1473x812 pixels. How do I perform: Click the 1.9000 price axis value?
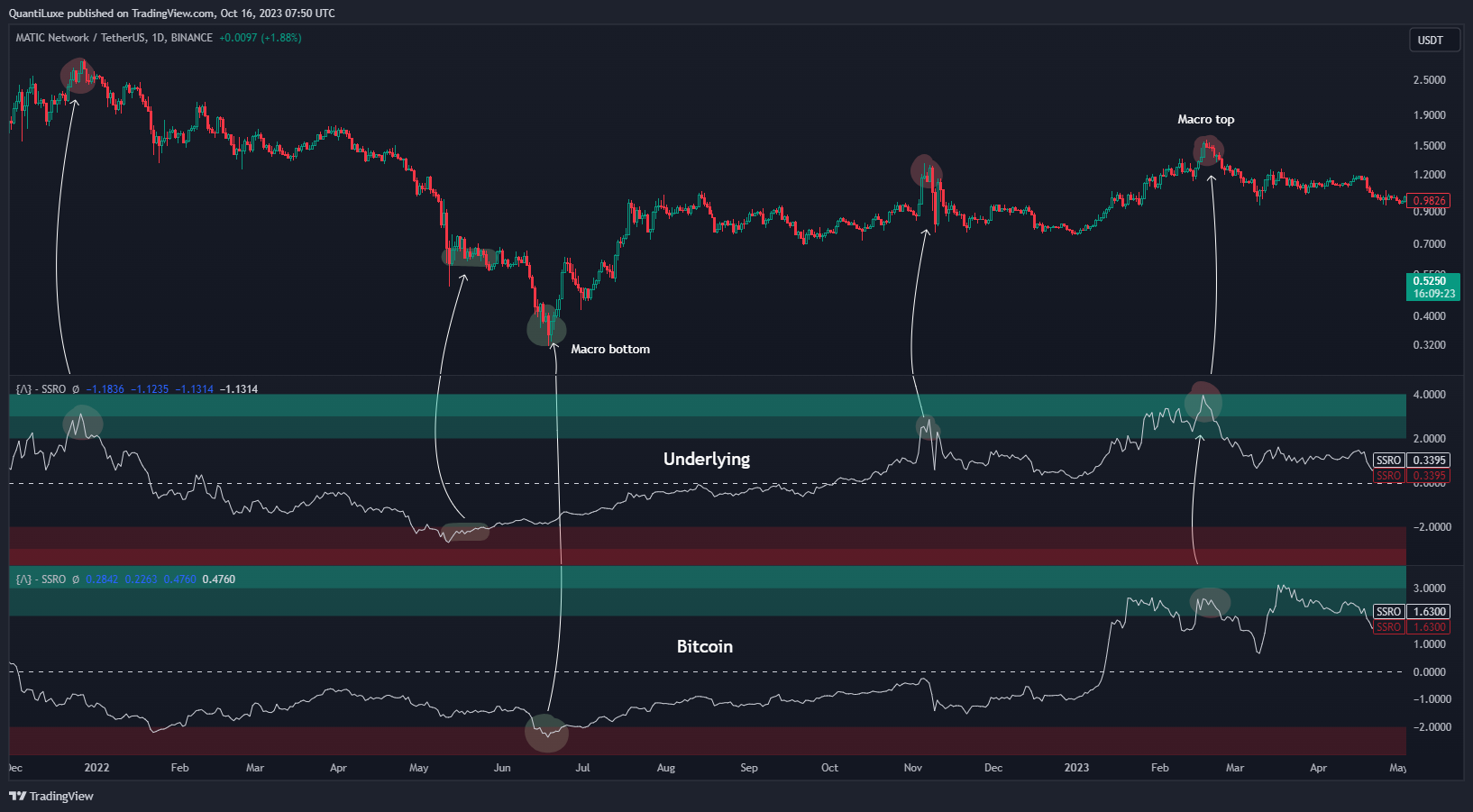[1429, 115]
